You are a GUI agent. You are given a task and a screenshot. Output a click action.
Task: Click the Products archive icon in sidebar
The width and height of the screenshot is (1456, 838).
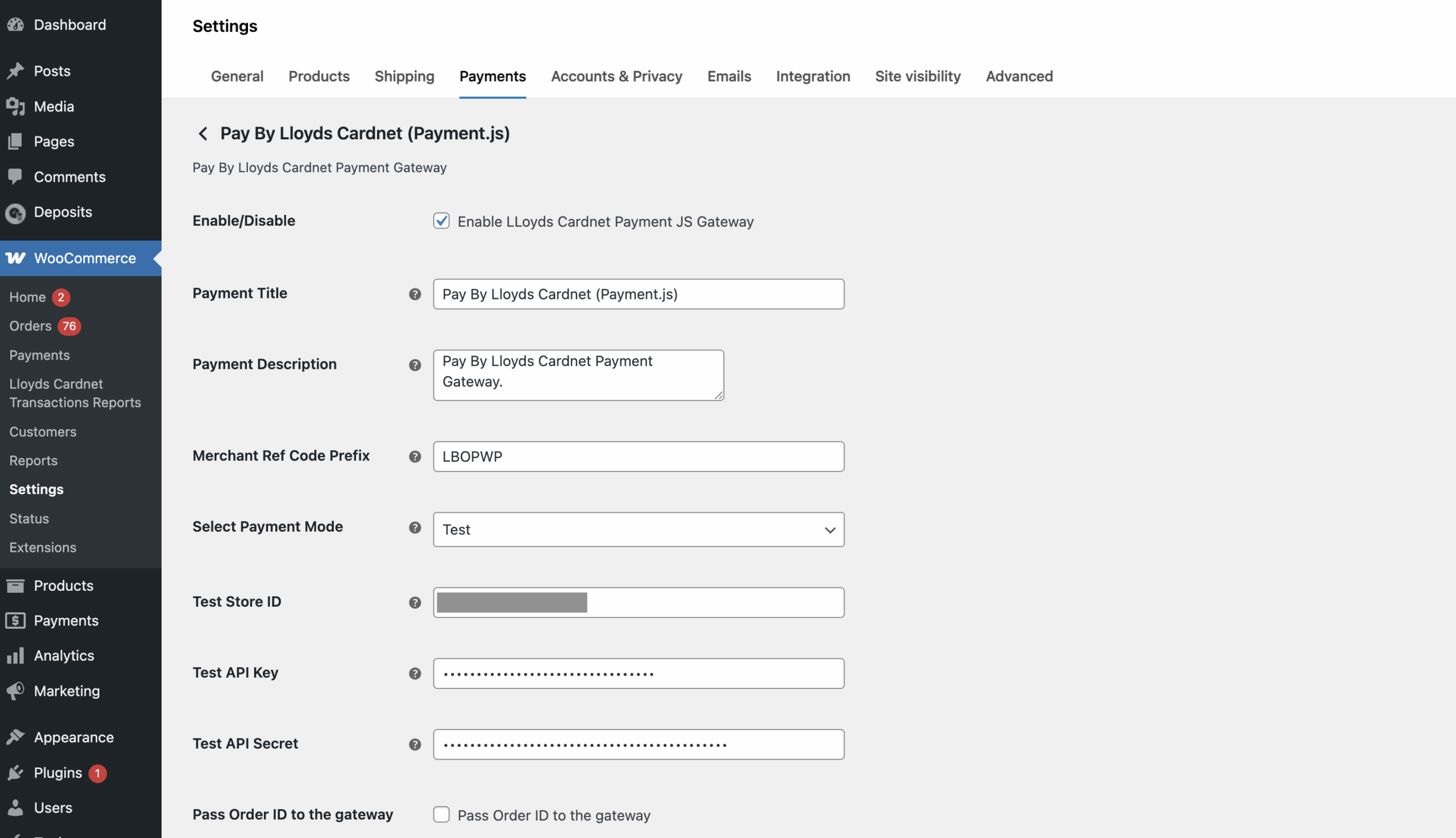[x=15, y=586]
